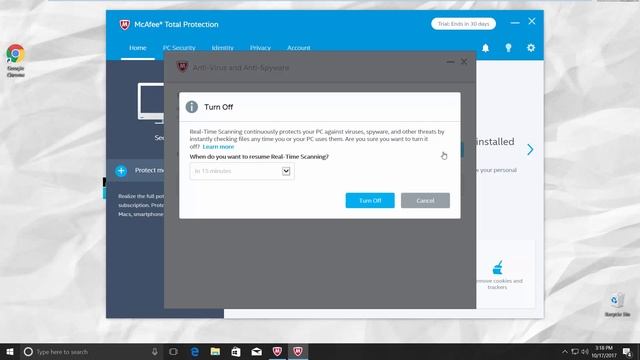This screenshot has height=360, width=640.
Task: Go to next card with right chevron
Action: click(x=530, y=150)
